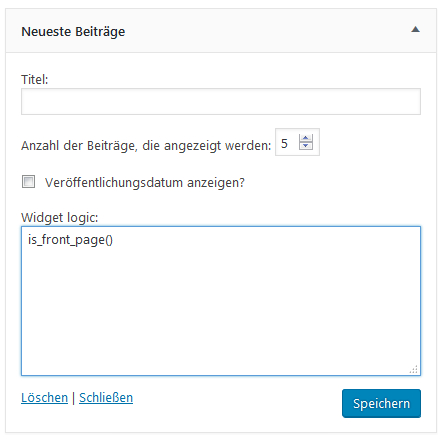Click the Neueste Beiträge widget title
The image size is (443, 440).
(x=73, y=32)
